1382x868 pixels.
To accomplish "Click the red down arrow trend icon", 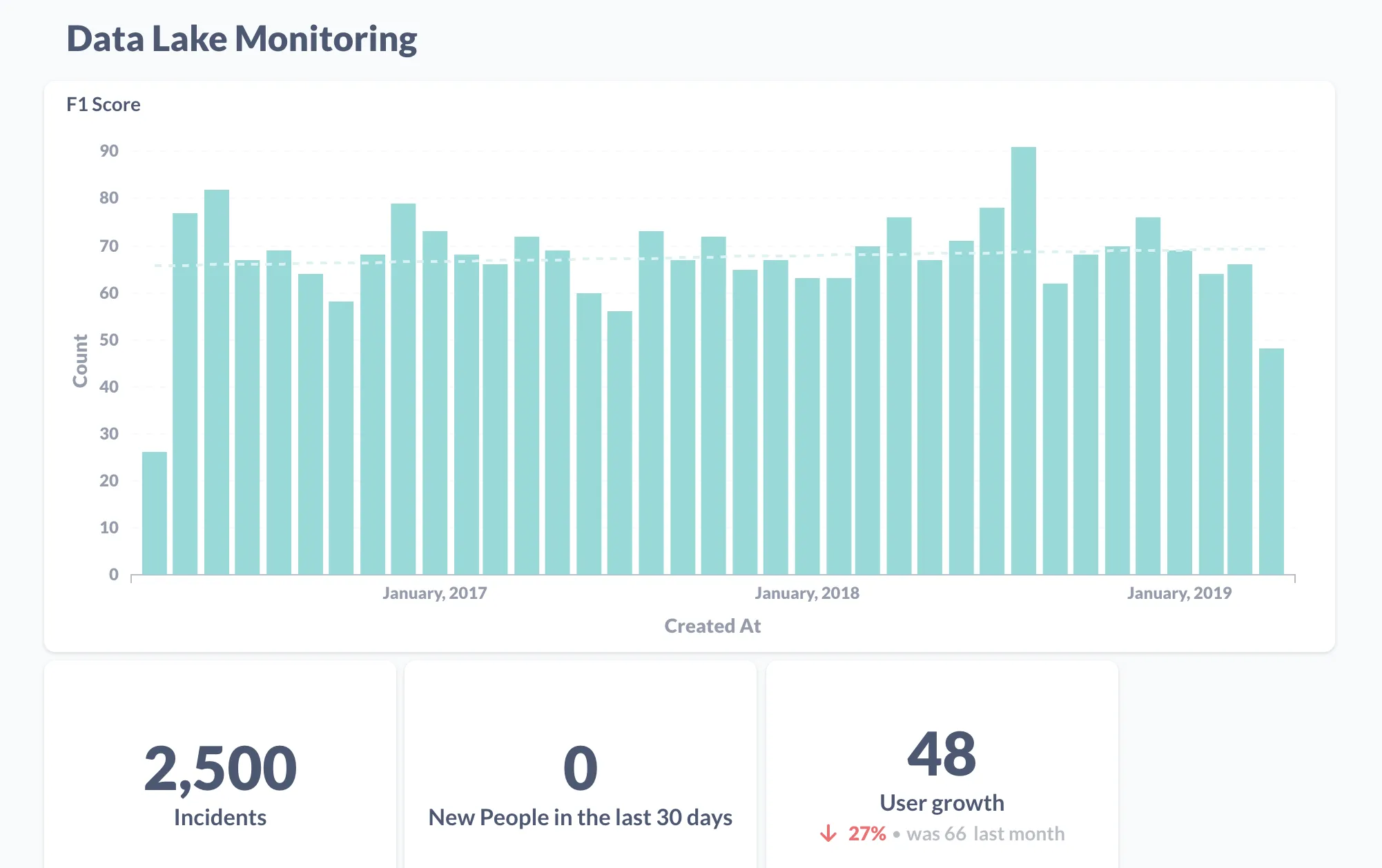I will click(x=828, y=834).
